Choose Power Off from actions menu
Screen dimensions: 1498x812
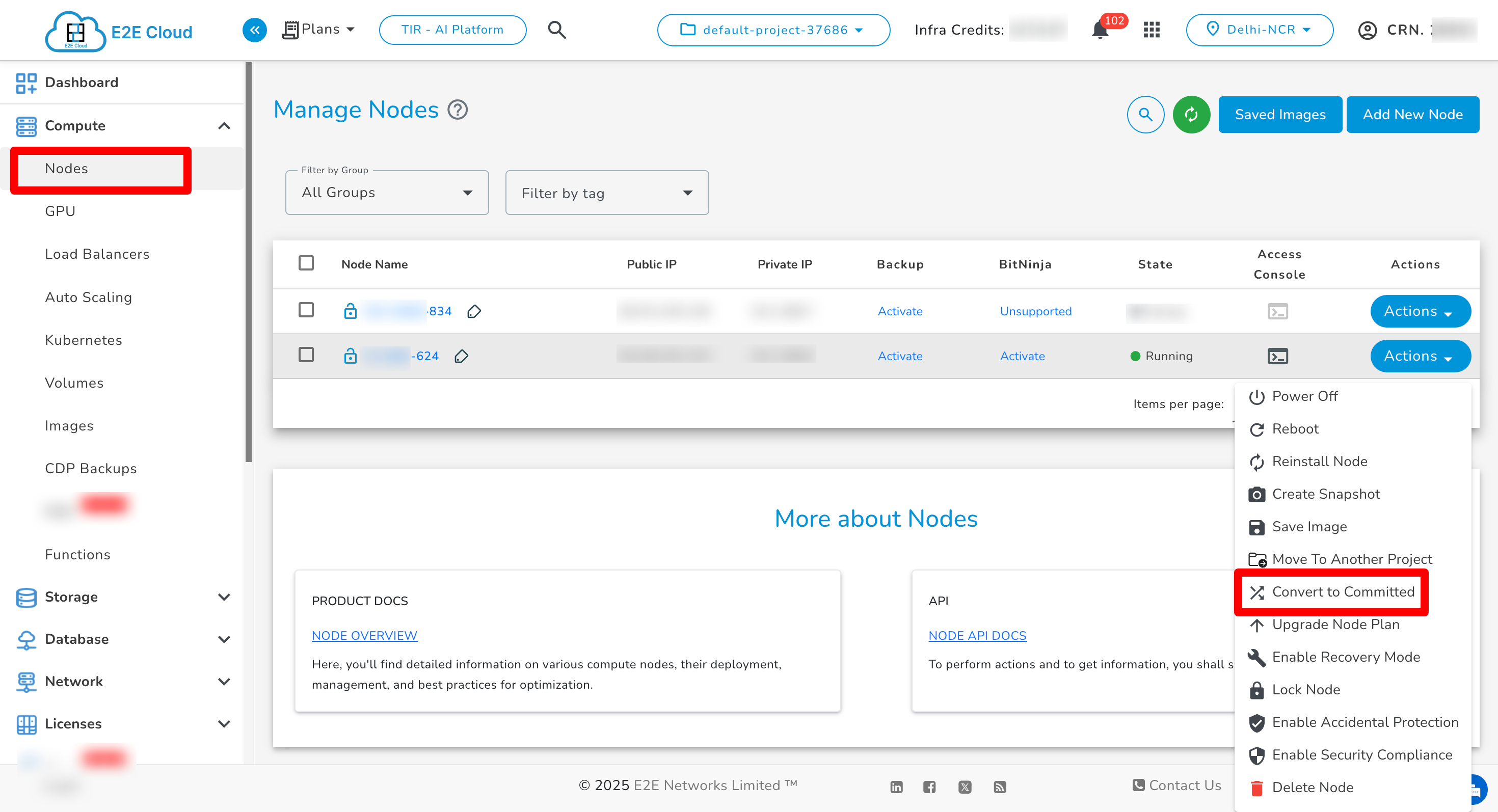(x=1352, y=396)
